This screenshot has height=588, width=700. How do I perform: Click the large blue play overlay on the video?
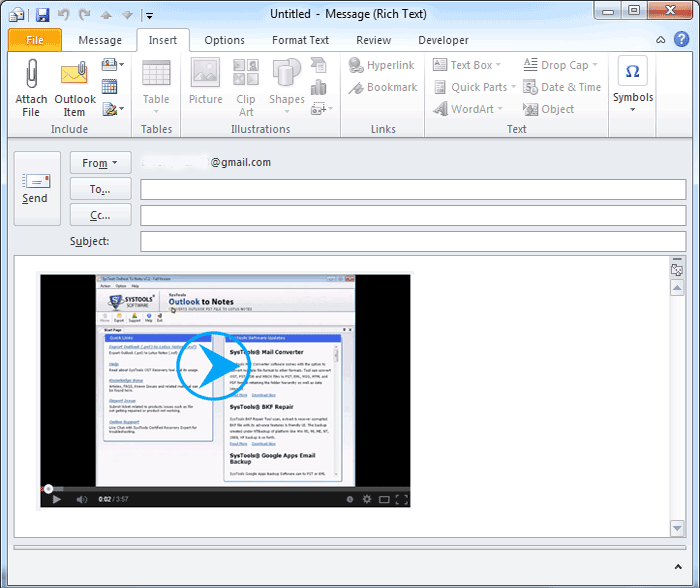[213, 366]
